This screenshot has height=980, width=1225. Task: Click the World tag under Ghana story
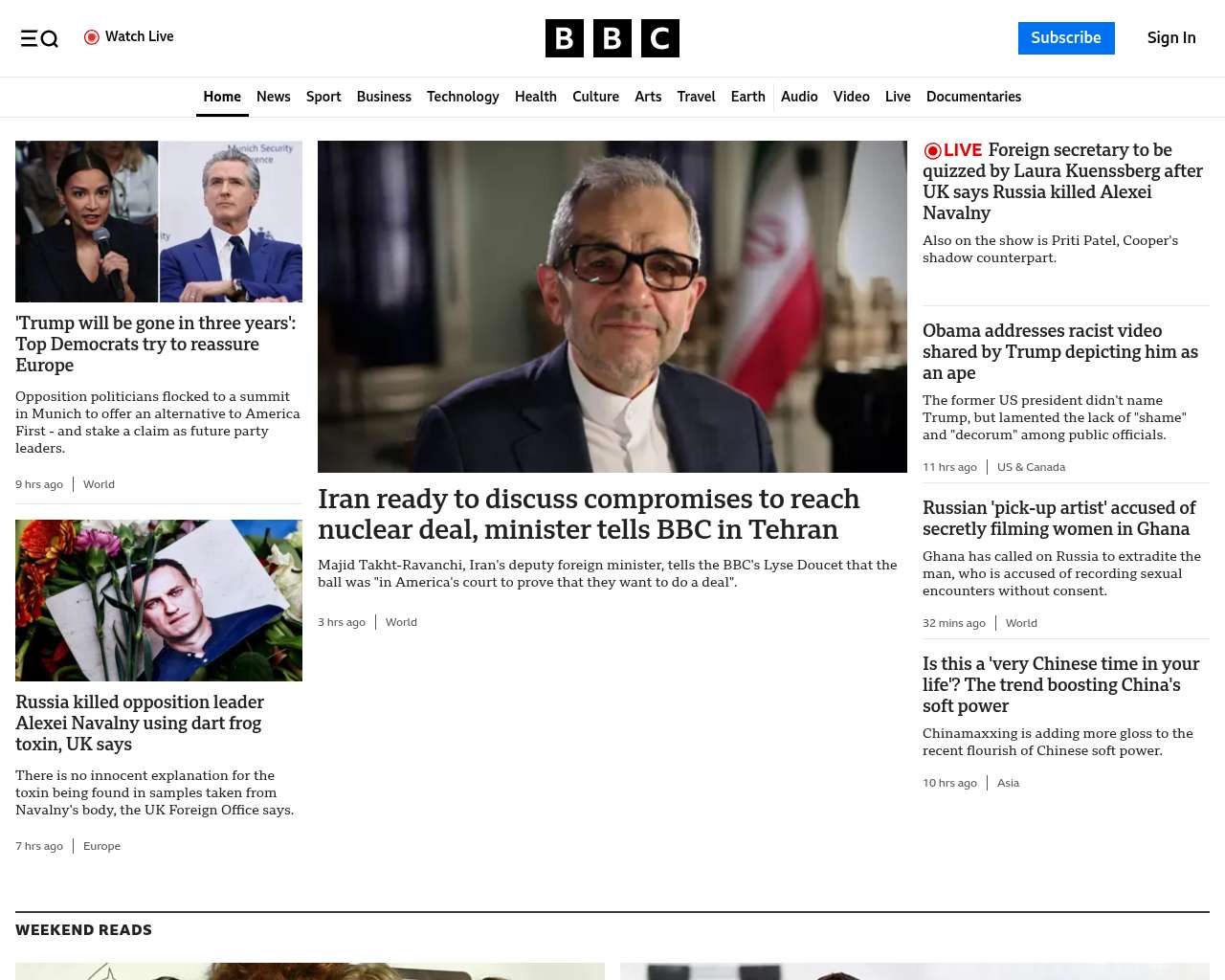pyautogui.click(x=1021, y=623)
